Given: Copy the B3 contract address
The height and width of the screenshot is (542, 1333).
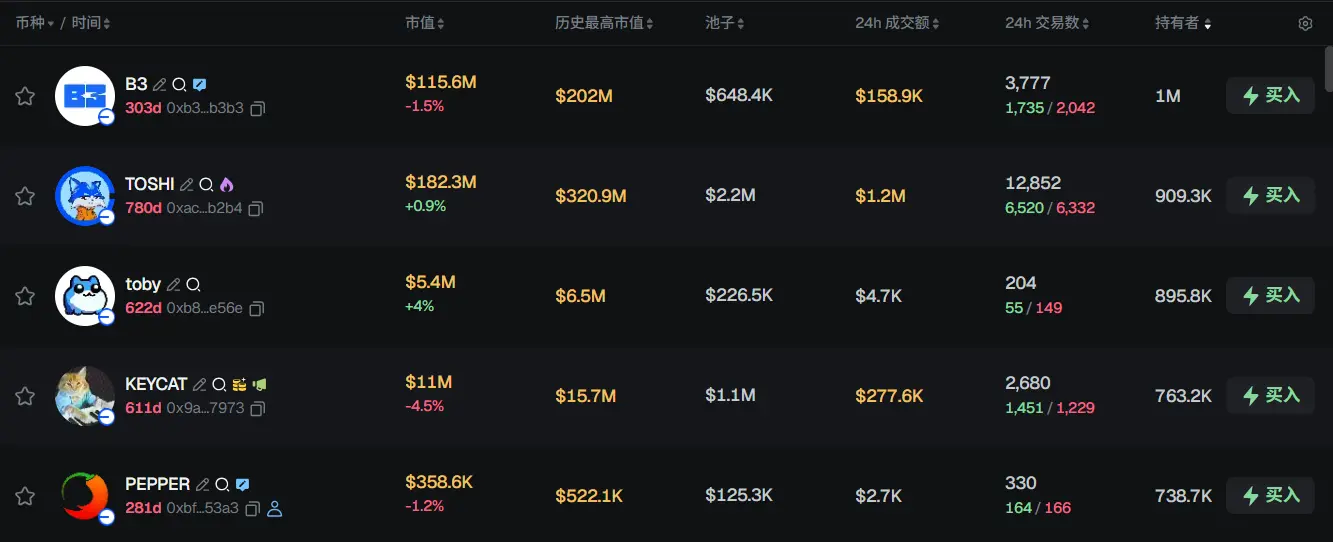Looking at the screenshot, I should (x=257, y=108).
